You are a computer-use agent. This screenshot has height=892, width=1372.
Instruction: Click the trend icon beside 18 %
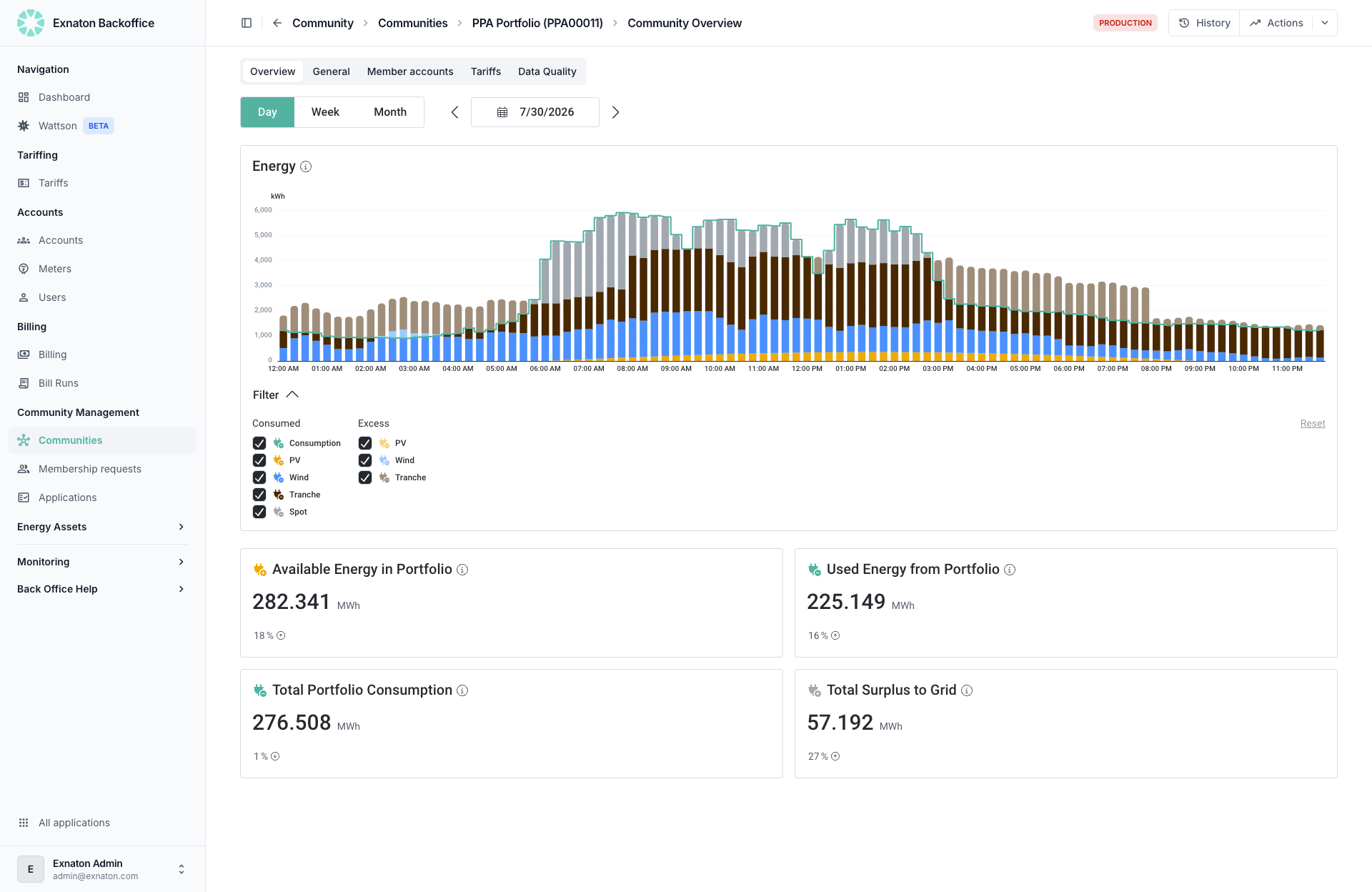click(281, 635)
